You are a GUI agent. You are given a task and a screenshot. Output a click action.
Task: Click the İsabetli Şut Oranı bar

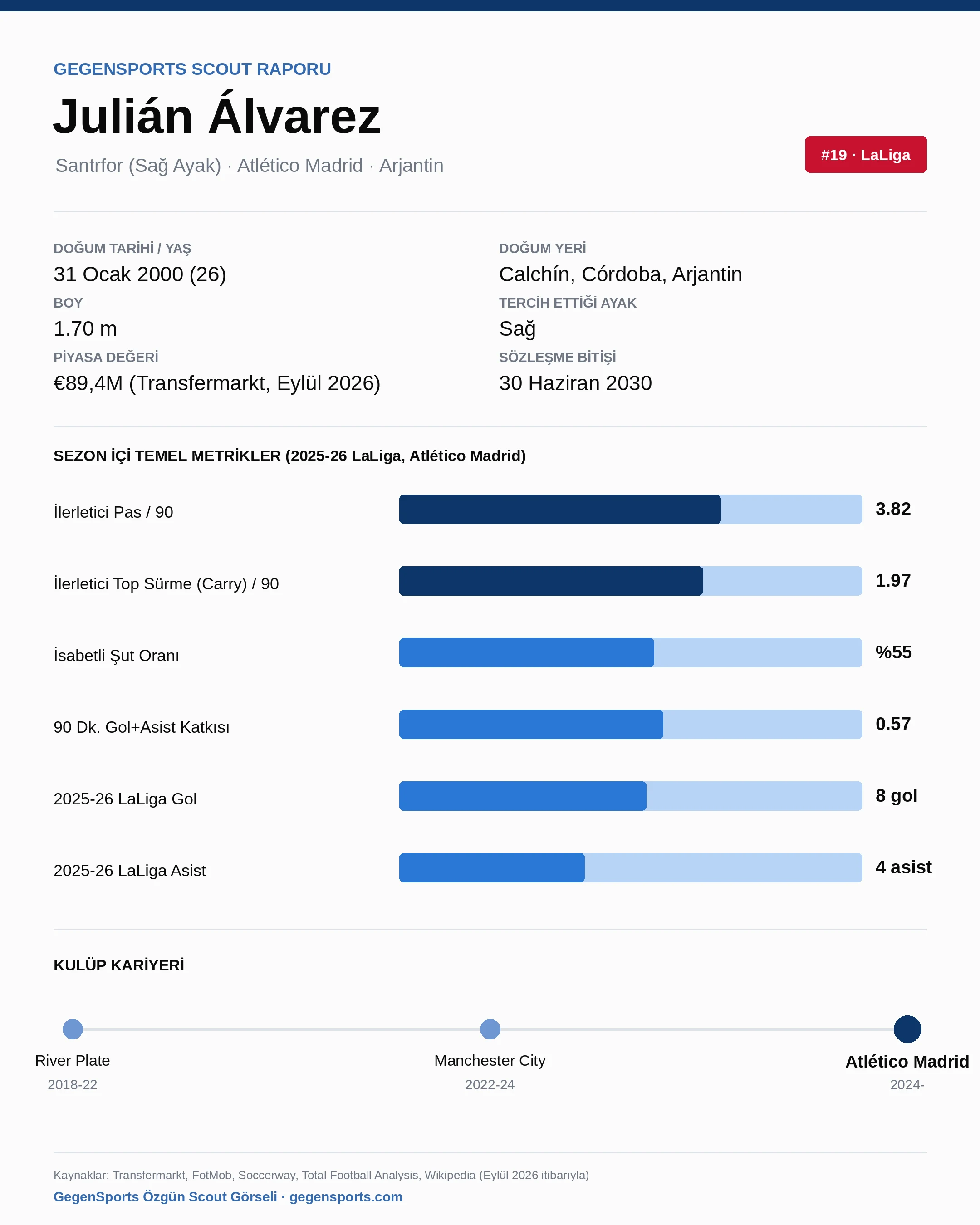click(x=631, y=652)
